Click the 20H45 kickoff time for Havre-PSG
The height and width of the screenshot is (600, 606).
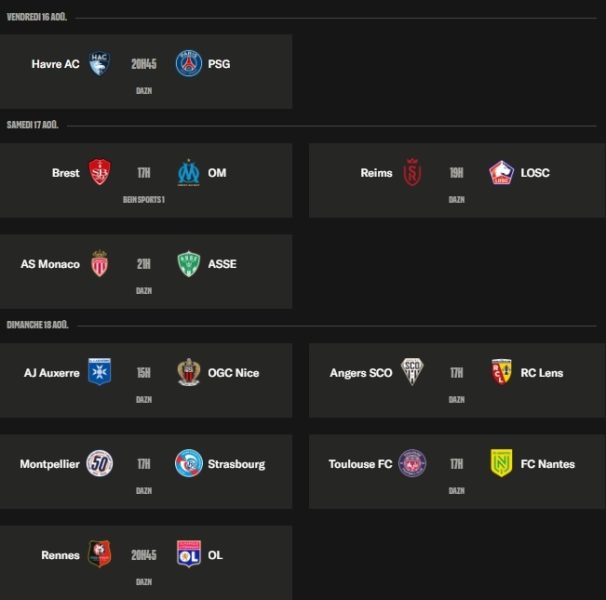(144, 64)
